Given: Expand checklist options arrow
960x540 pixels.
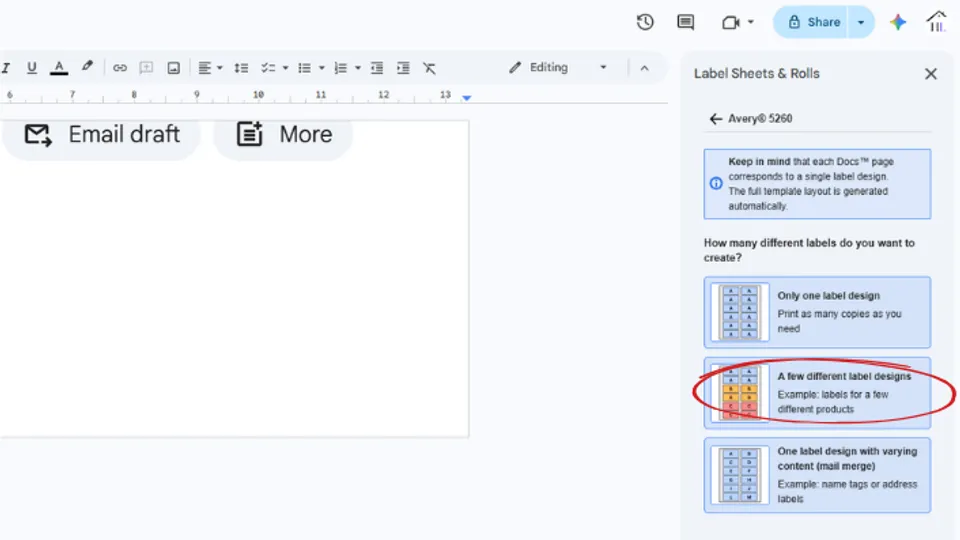Looking at the screenshot, I should coord(285,68).
